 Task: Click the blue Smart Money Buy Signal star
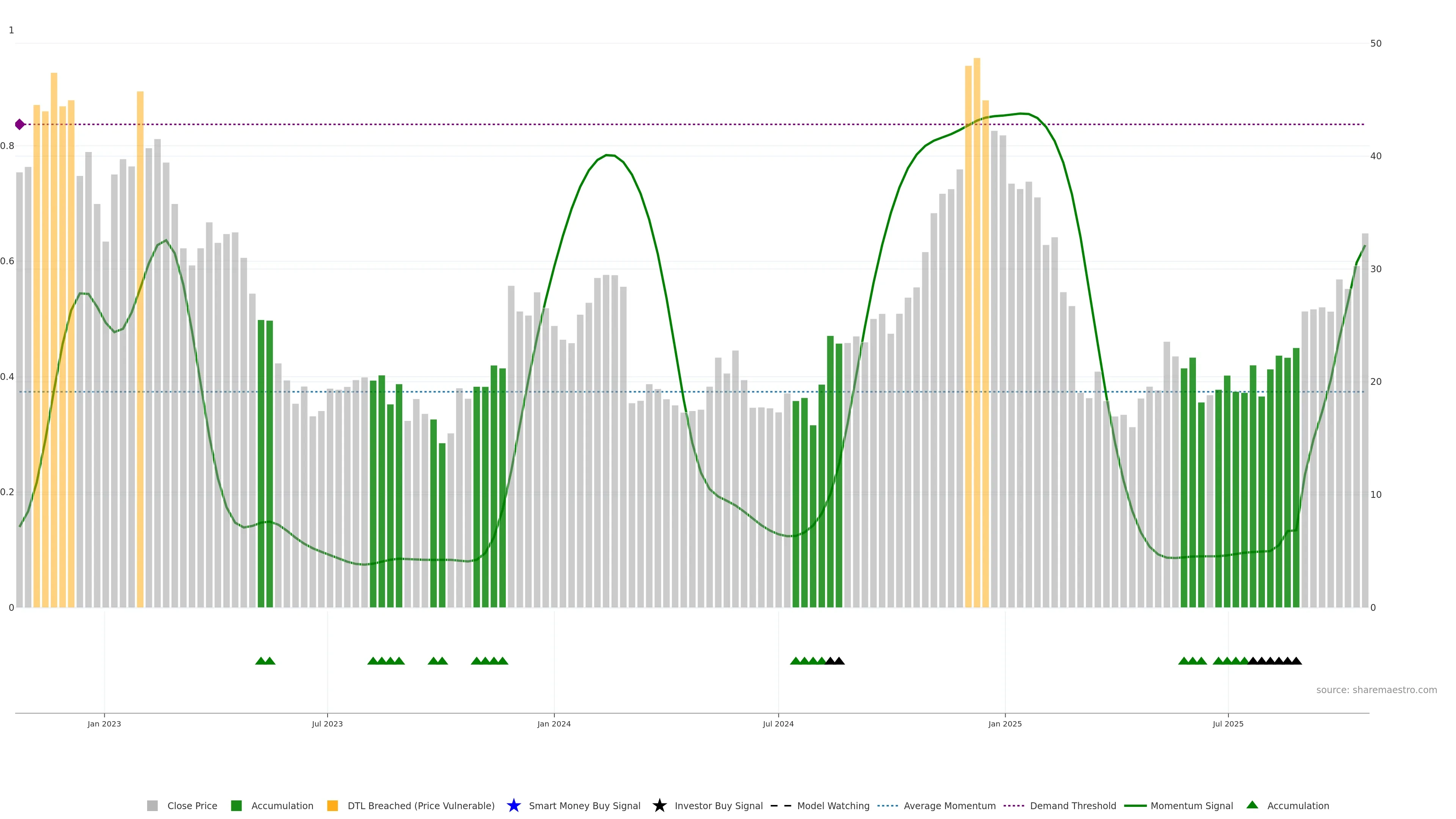coord(513,805)
